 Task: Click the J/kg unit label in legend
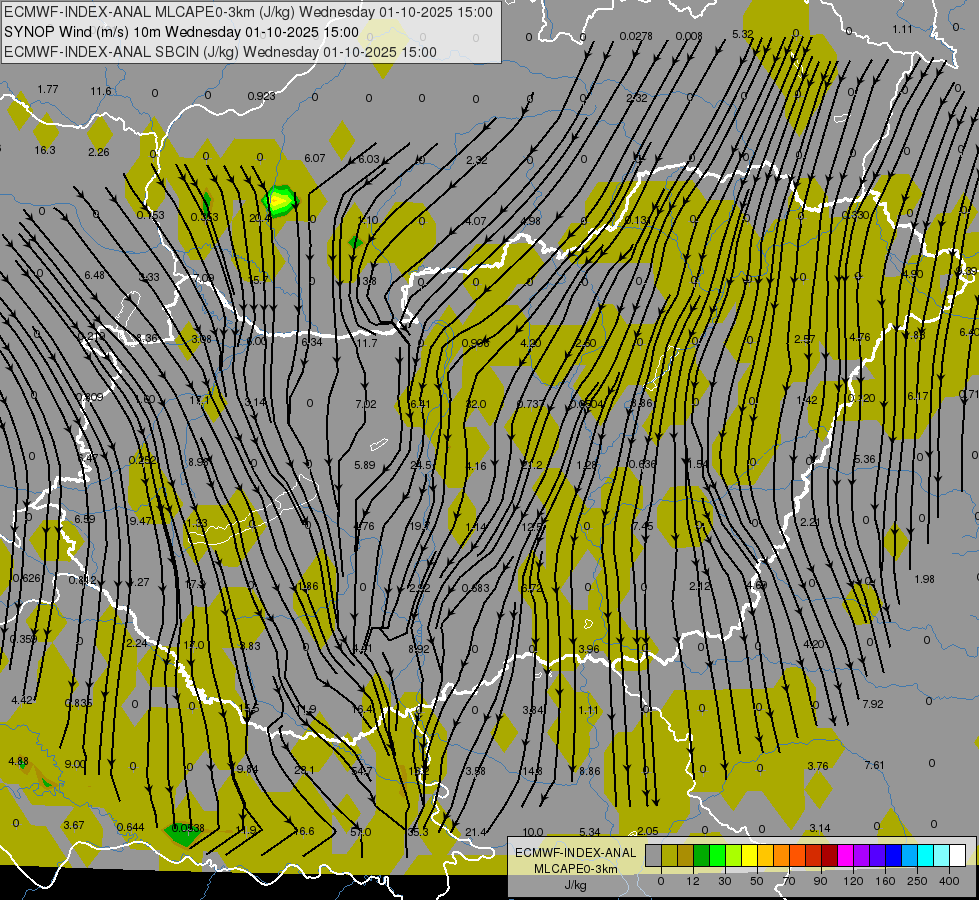point(574,885)
